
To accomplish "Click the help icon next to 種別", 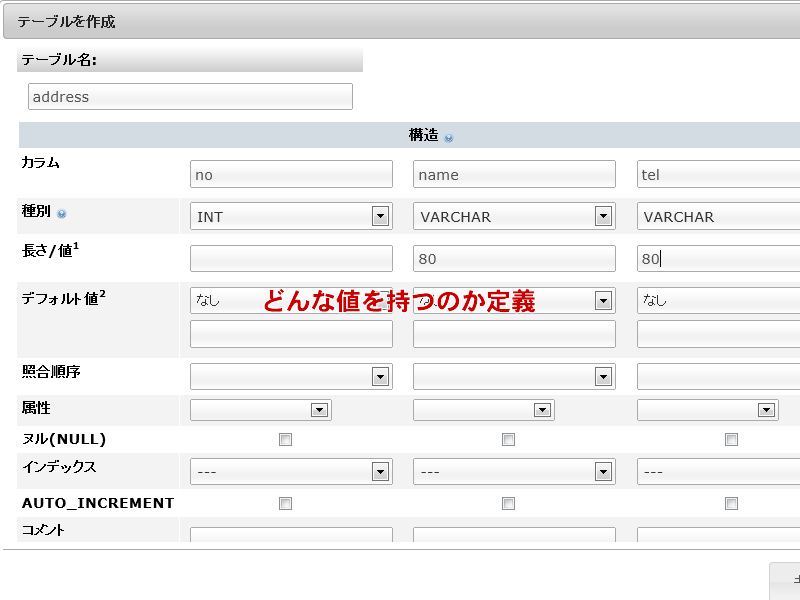I will point(63,215).
